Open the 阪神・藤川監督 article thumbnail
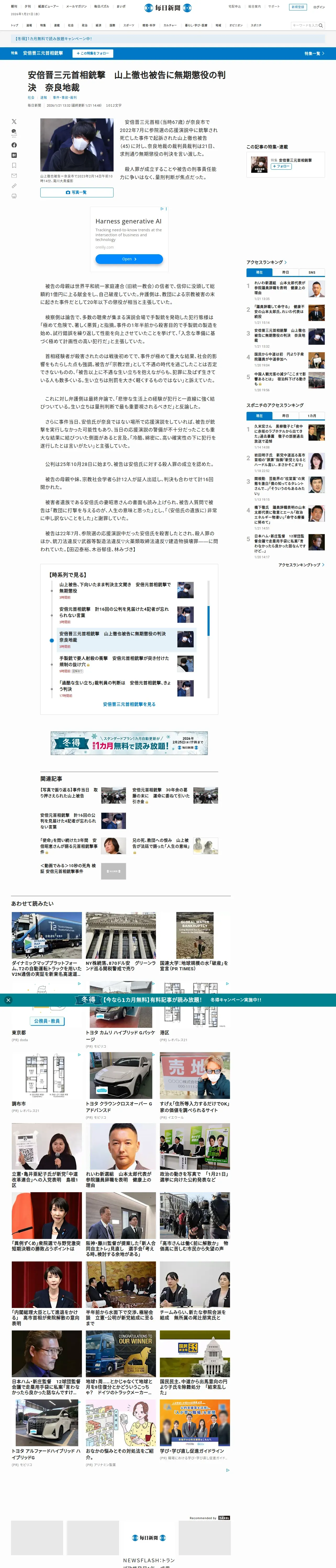Viewport: 336px width, 1568px height. coord(121,1215)
